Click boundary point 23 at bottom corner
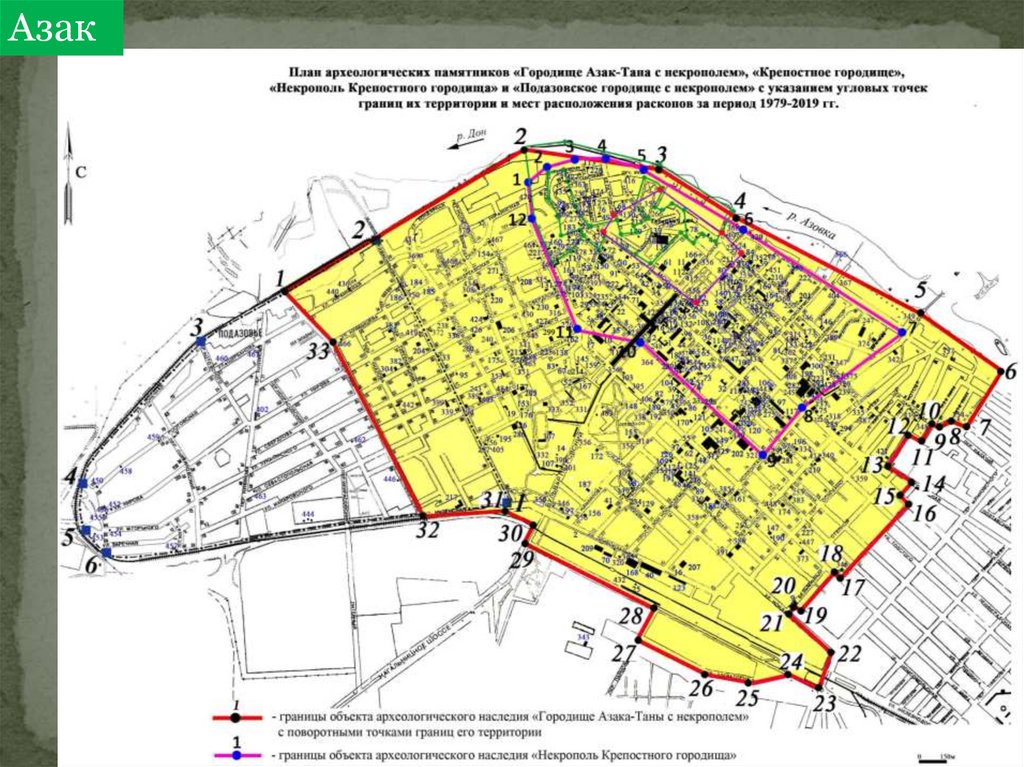The image size is (1024, 767). [x=819, y=687]
